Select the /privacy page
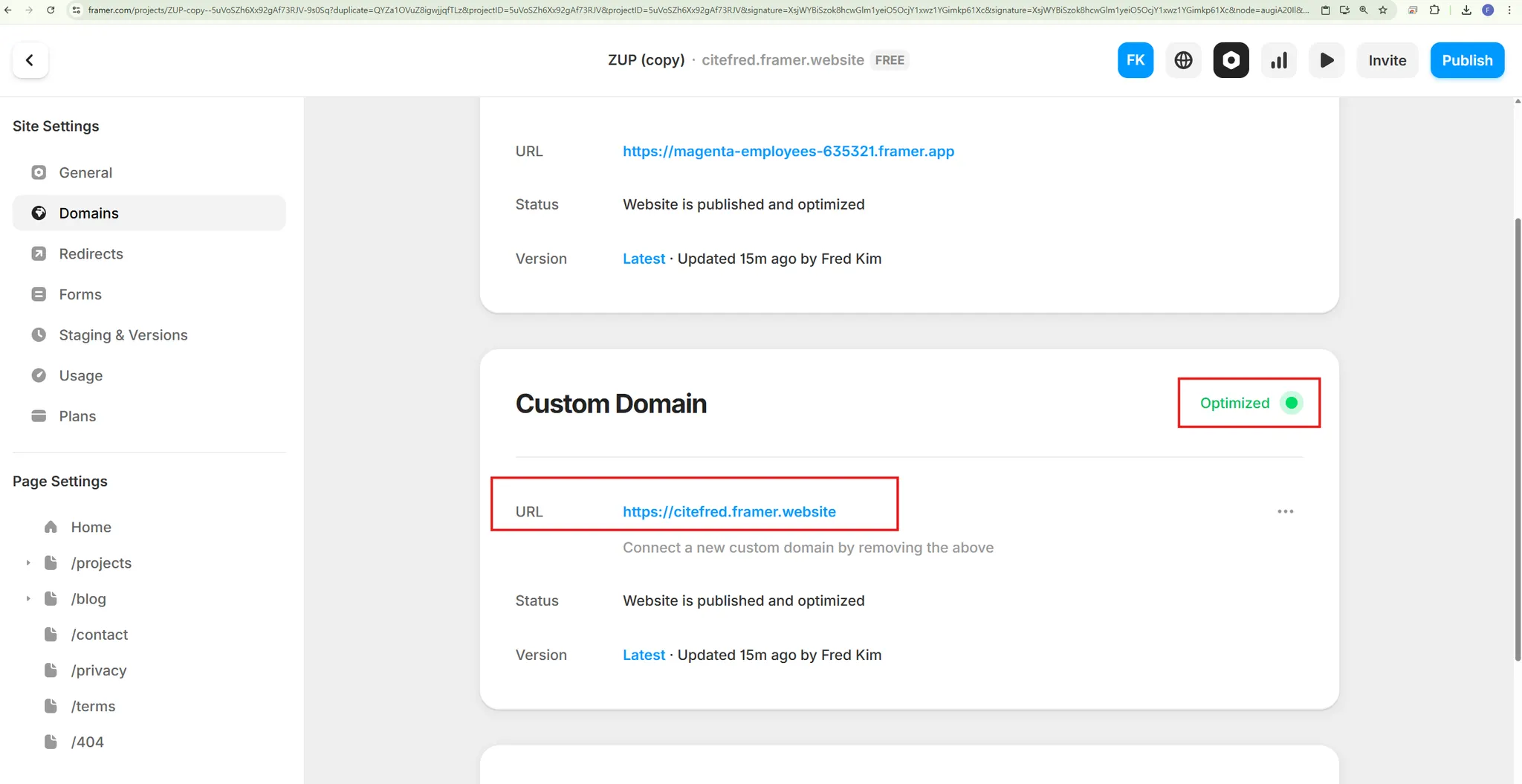This screenshot has width=1522, height=784. coord(99,670)
